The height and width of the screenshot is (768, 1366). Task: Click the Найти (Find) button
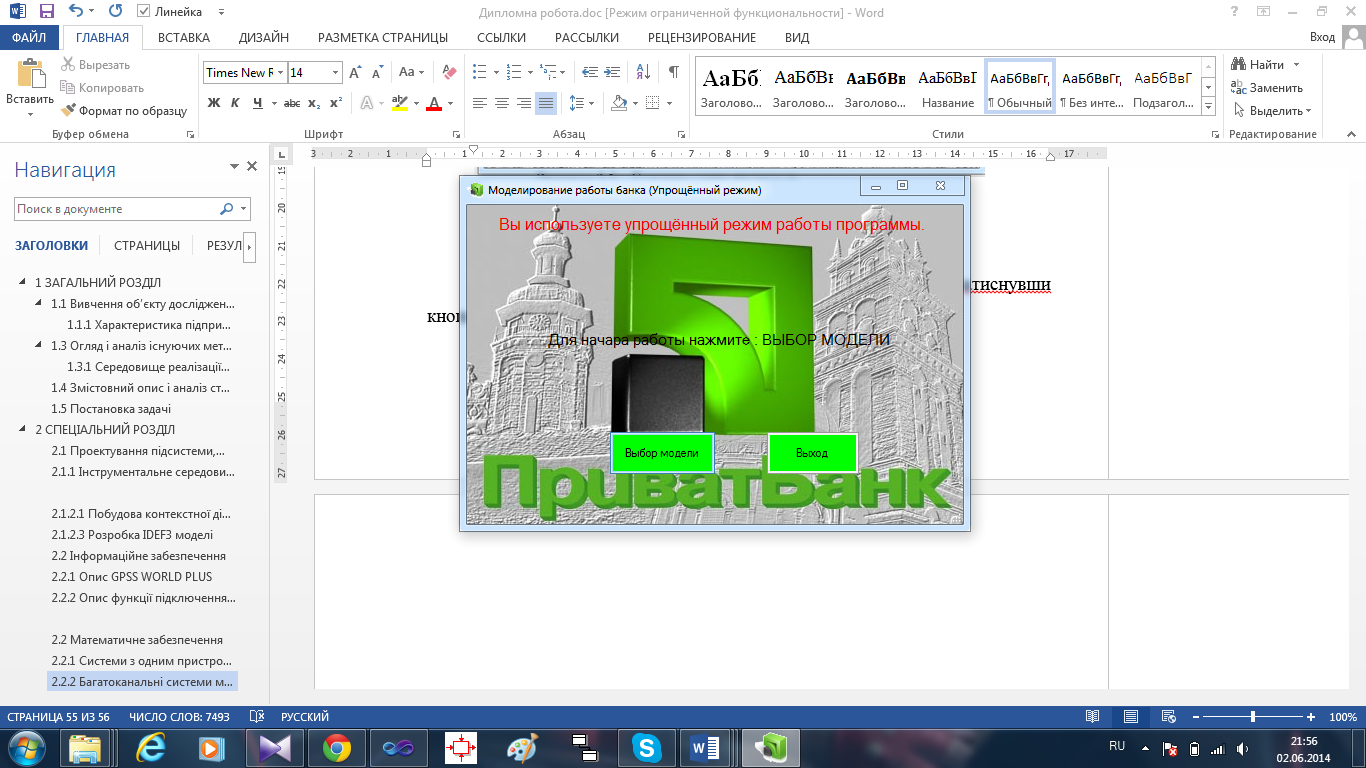click(x=1259, y=65)
